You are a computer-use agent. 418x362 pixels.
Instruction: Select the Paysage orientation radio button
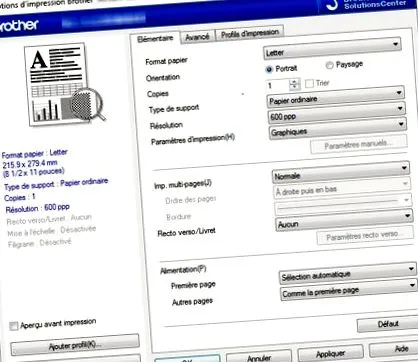click(x=329, y=65)
